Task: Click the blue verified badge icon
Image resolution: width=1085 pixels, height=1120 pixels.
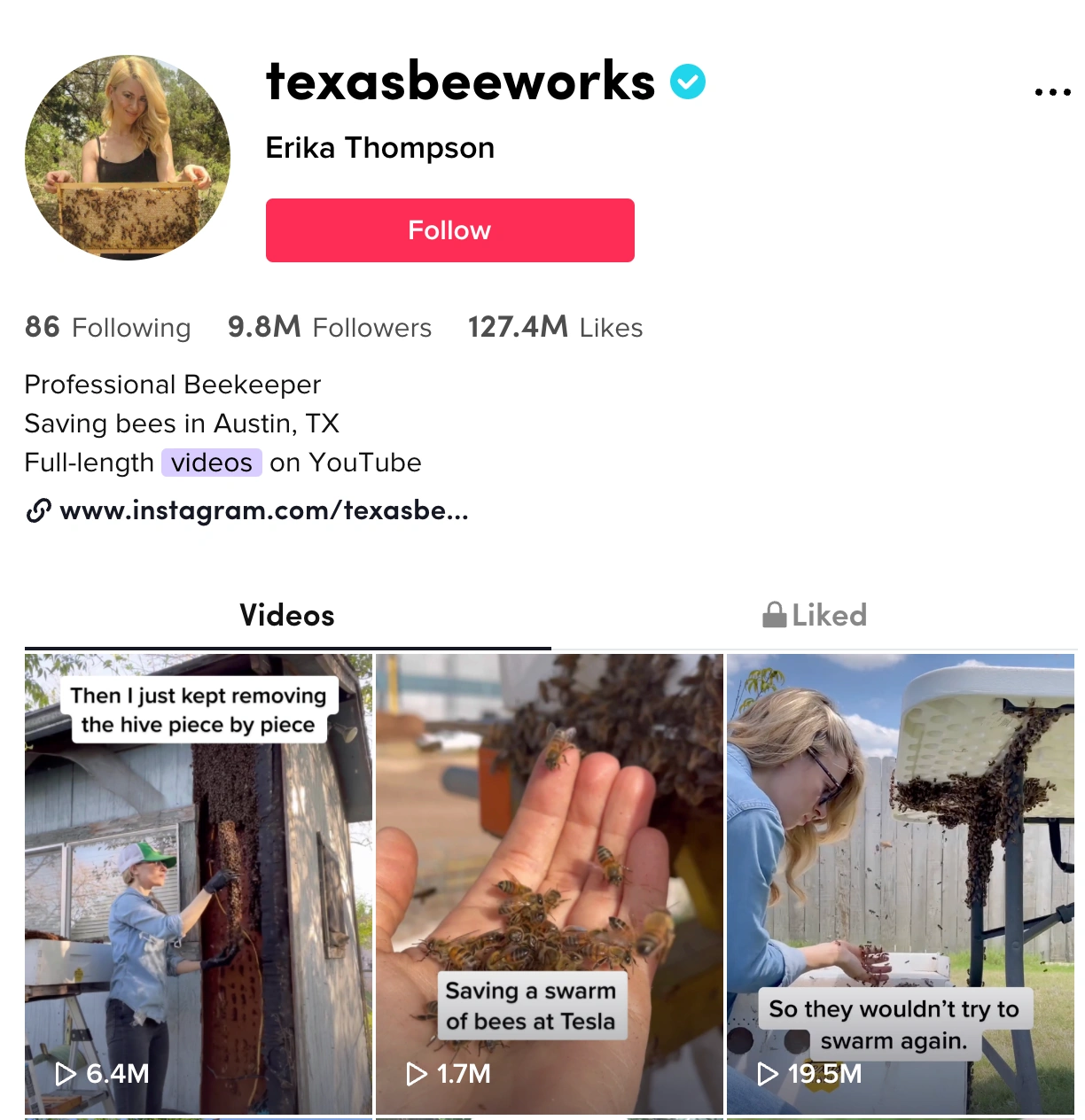Action: [x=688, y=82]
